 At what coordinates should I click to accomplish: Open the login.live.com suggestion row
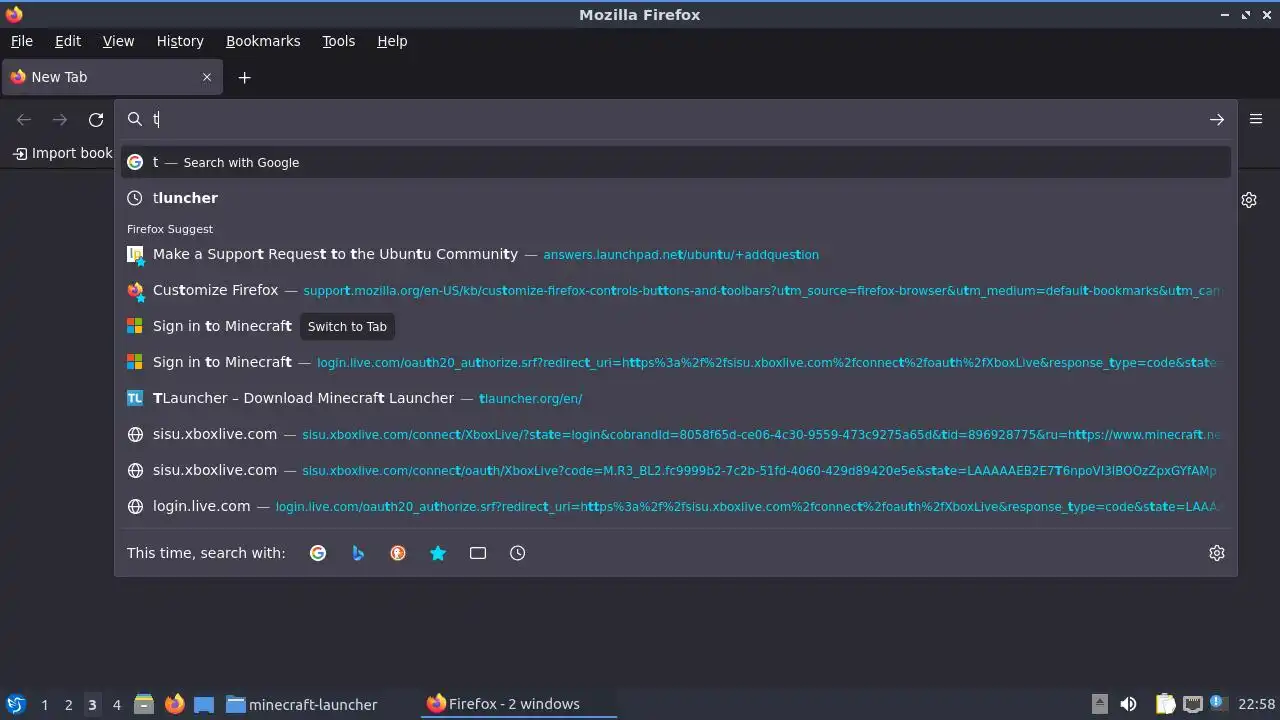[x=676, y=506]
